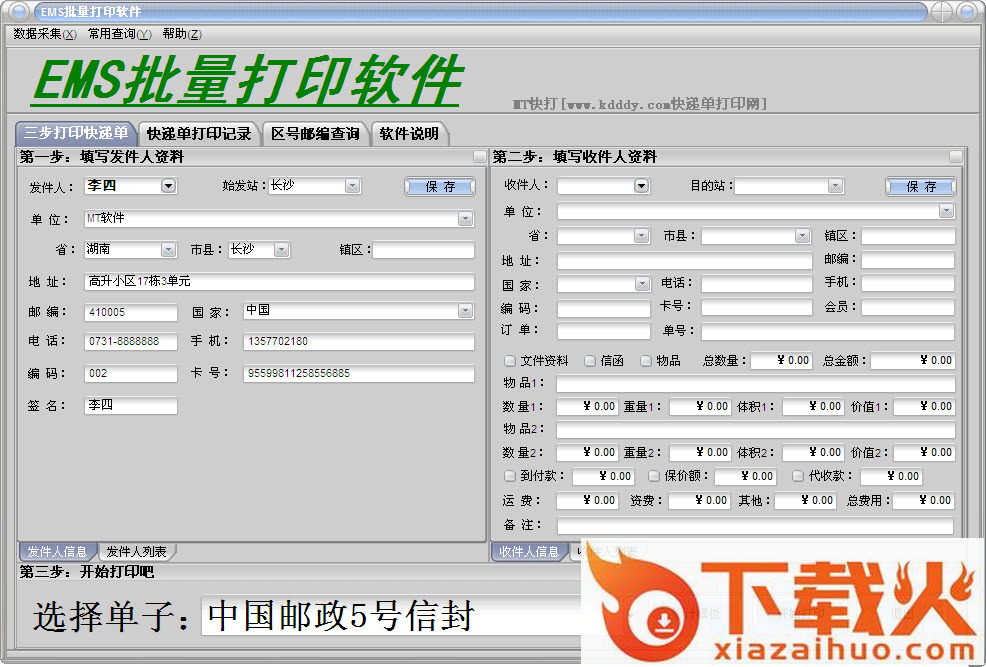Focus the sender 邮编 field showing 410005

pos(131,312)
